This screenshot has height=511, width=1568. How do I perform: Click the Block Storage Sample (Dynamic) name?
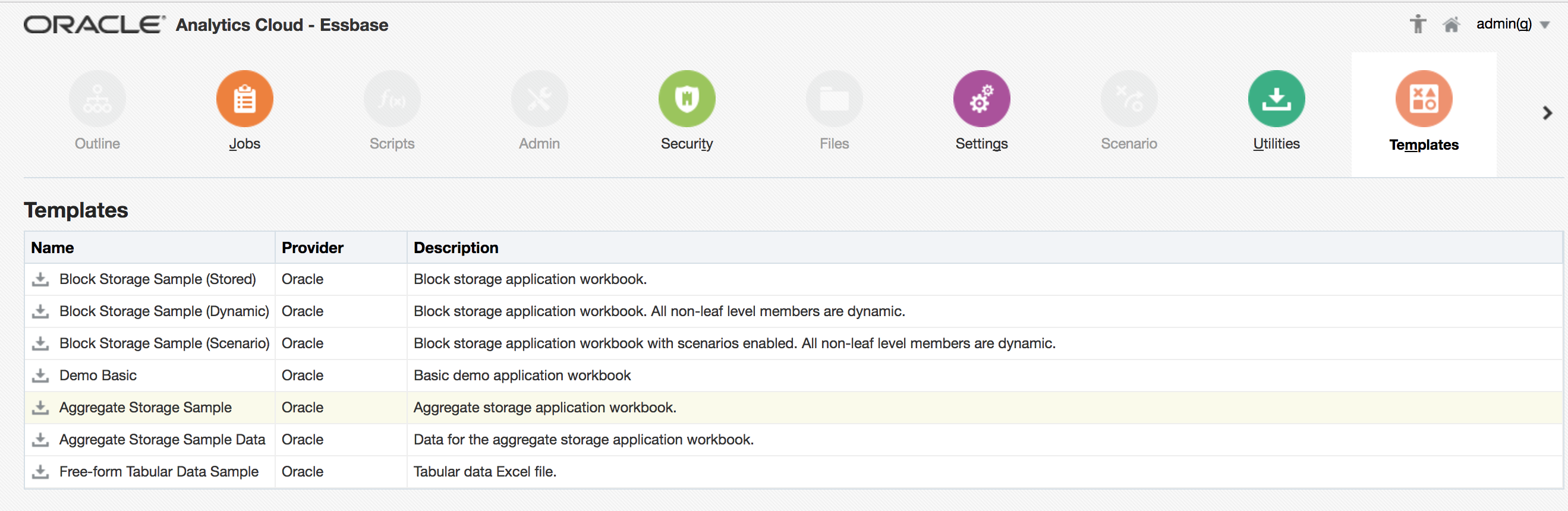(x=163, y=311)
